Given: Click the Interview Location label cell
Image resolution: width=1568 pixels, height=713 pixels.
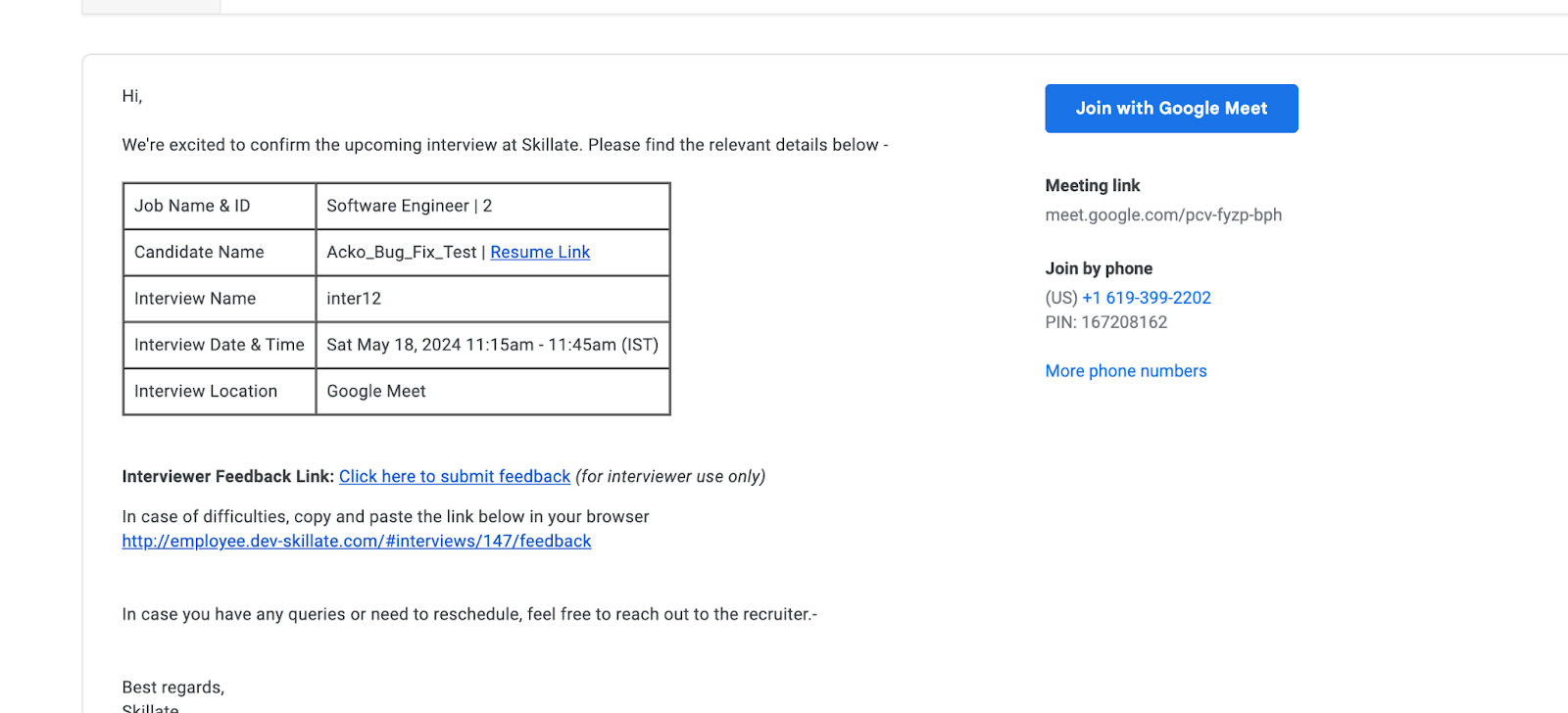Looking at the screenshot, I should 220,392.
